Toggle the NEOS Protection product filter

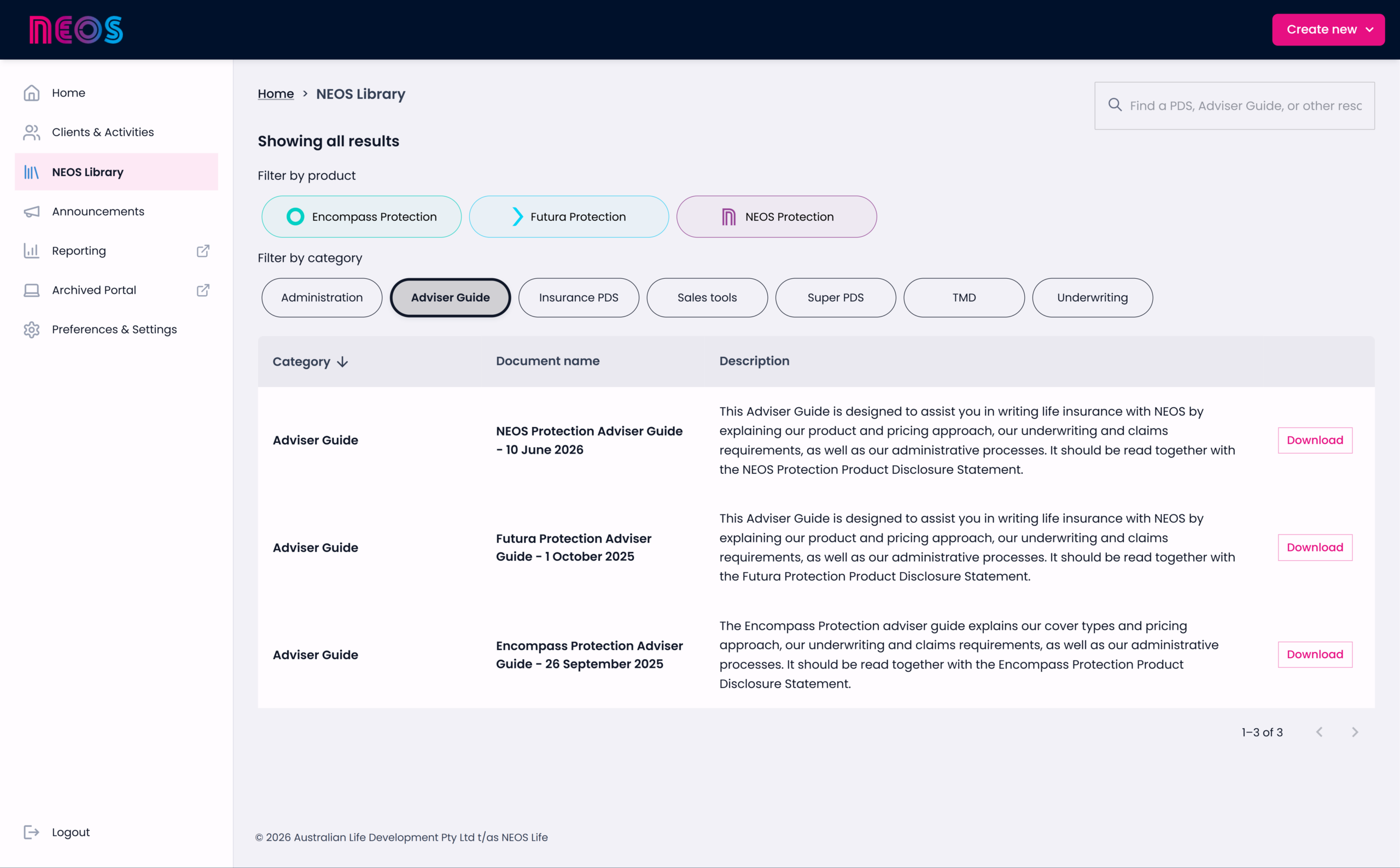click(777, 216)
